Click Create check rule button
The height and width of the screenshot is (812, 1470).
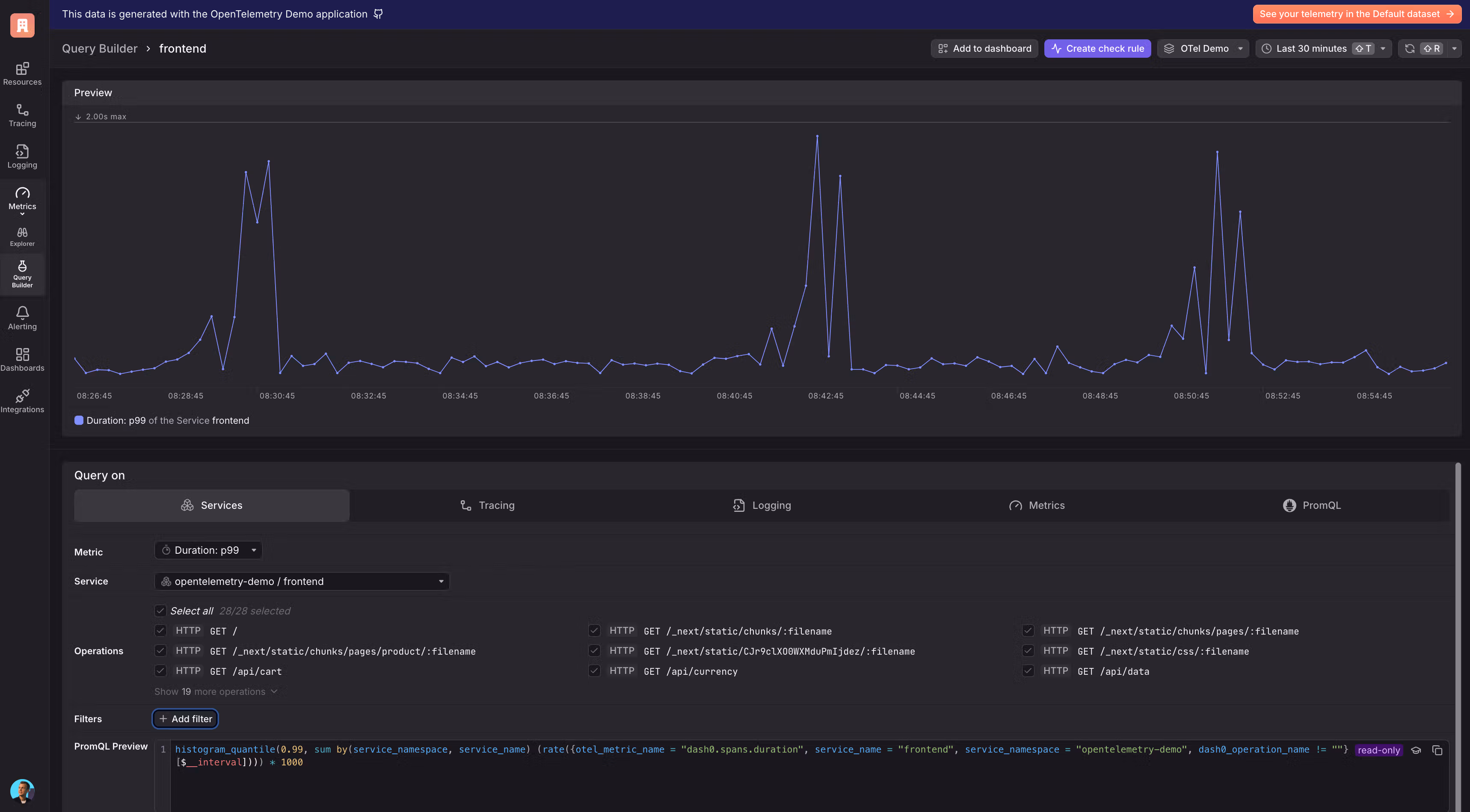(1097, 48)
